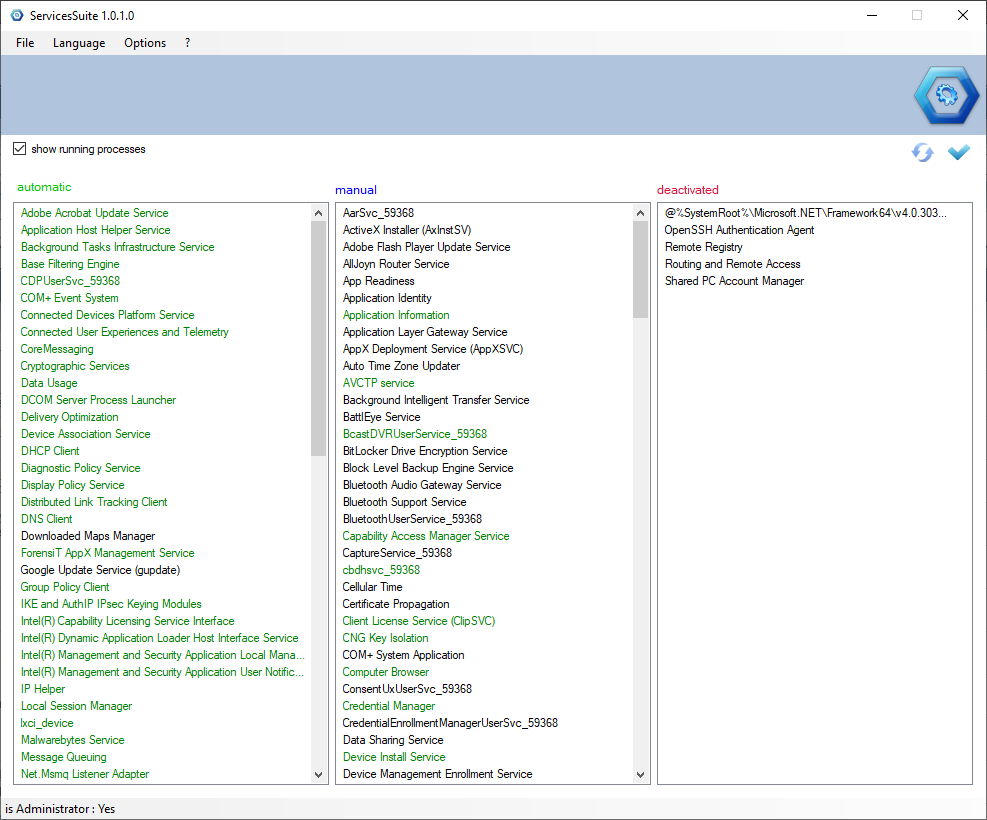The height and width of the screenshot is (820, 987).
Task: Select Connected Devices Platform Service
Action: [108, 315]
